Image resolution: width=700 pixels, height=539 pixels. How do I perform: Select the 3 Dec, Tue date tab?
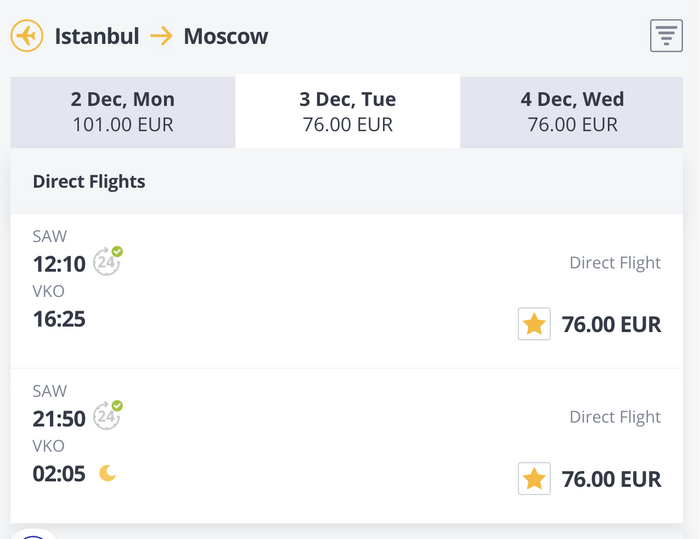click(347, 111)
